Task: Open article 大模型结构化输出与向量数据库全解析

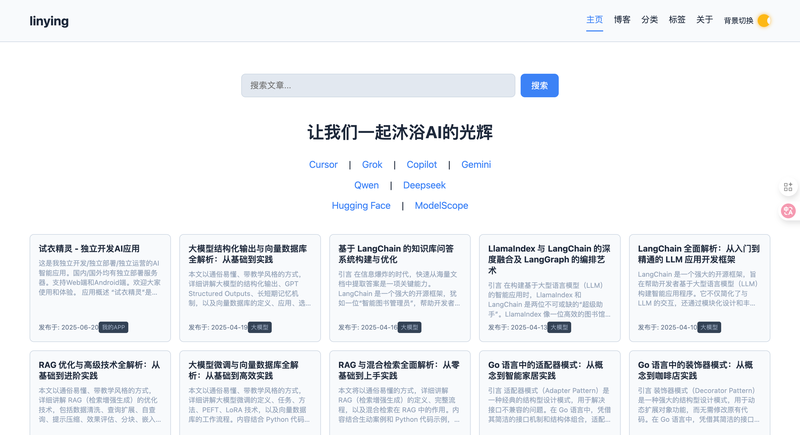Action: [x=247, y=254]
